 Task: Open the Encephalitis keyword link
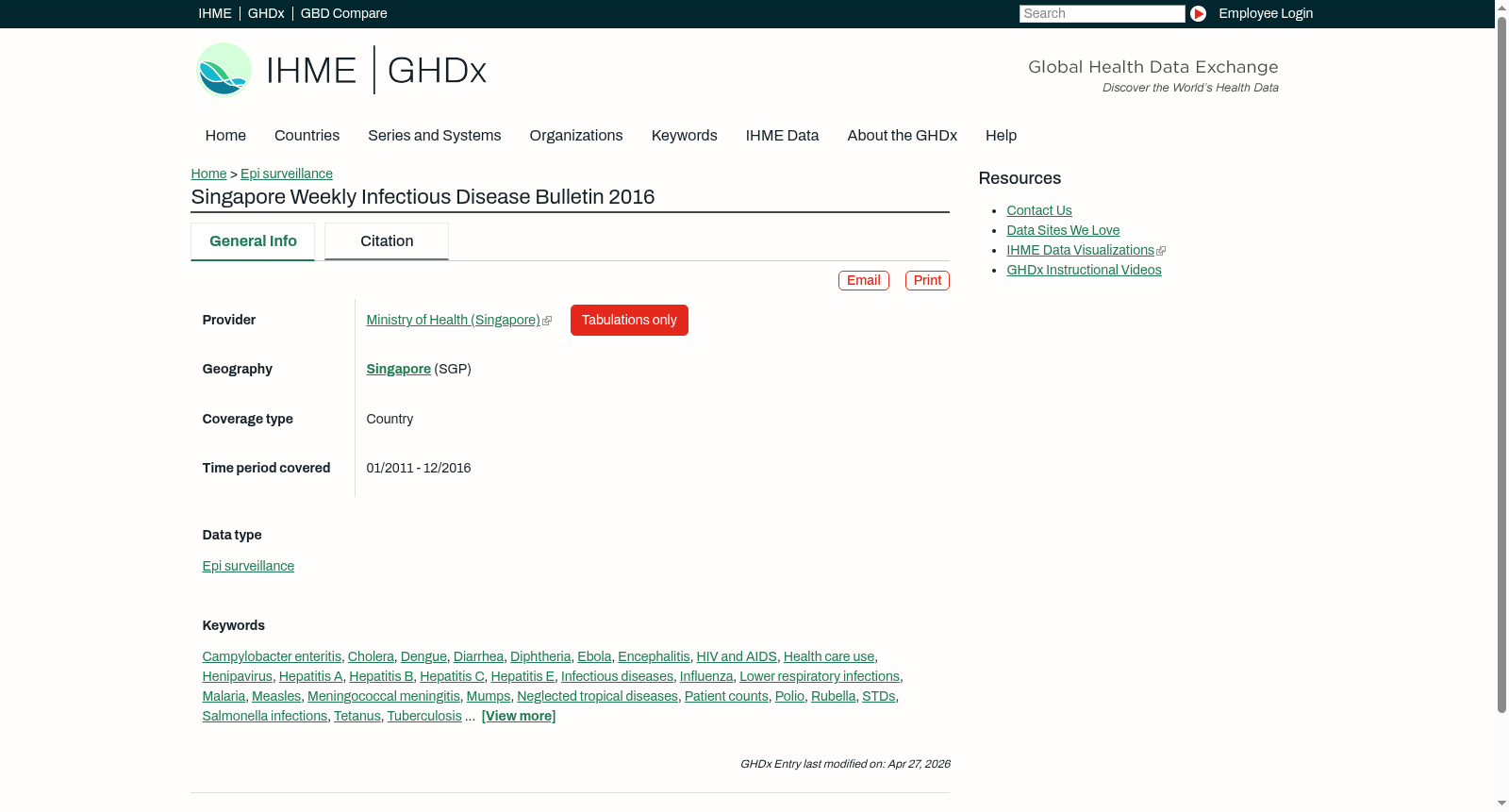point(654,657)
